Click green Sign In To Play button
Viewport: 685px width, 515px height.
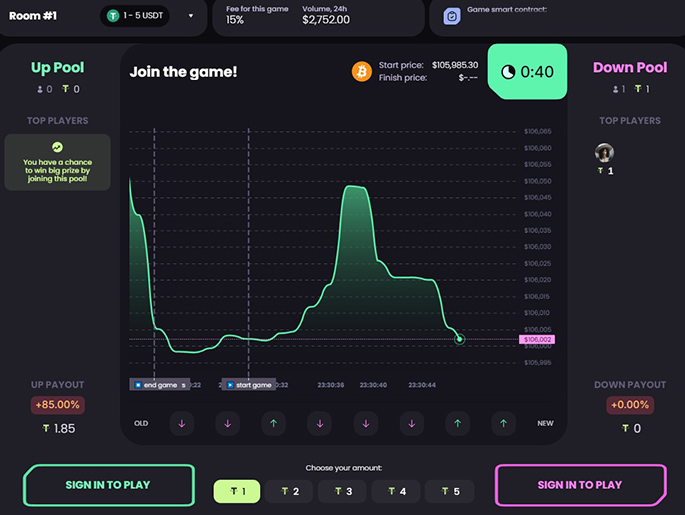pos(108,485)
